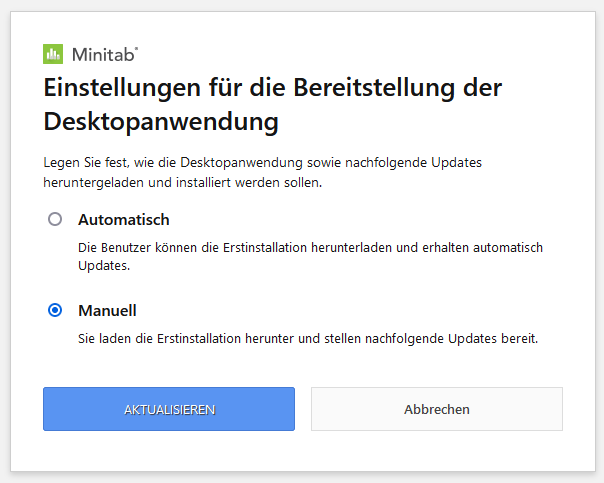Click the trademark symbol beside Minitab
Screen dimensions: 604x483
pyautogui.click(x=136, y=49)
